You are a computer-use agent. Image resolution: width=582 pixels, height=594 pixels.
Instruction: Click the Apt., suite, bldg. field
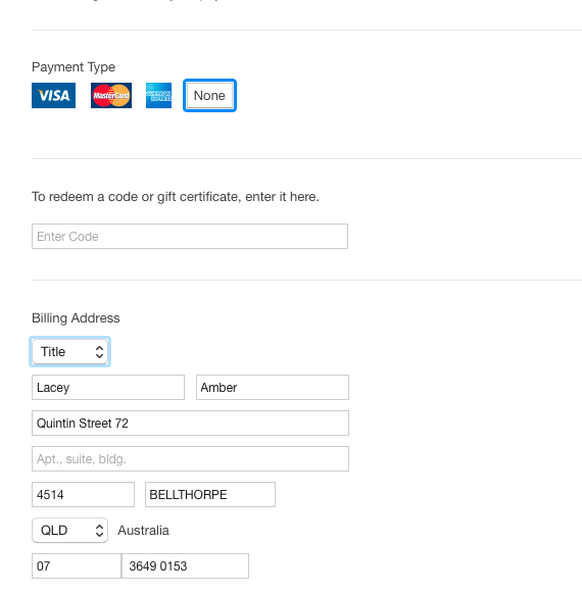point(190,459)
